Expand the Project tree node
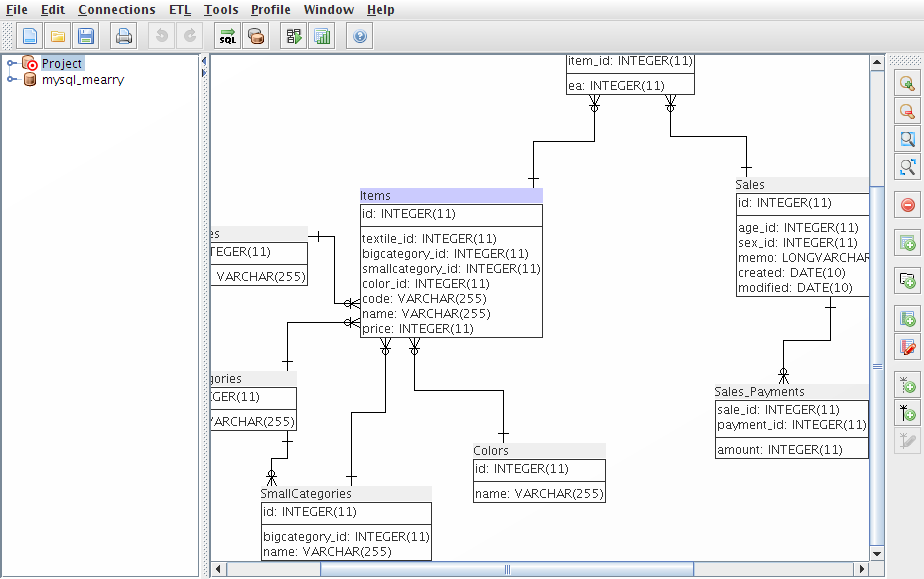Screen dimensions: 924x579 [12, 64]
